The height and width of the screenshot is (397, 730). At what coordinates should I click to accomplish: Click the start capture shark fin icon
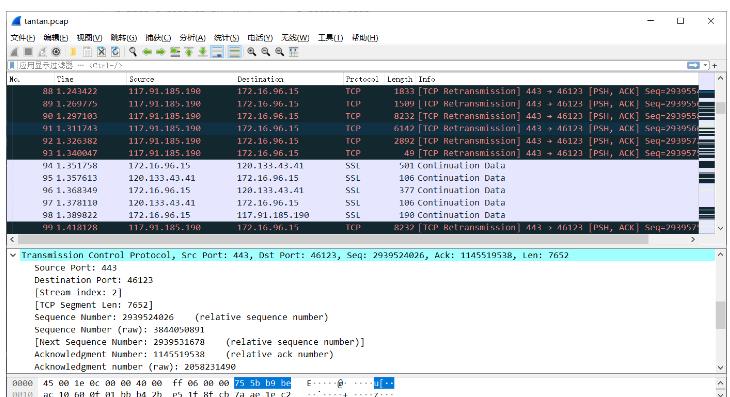pyautogui.click(x=14, y=52)
